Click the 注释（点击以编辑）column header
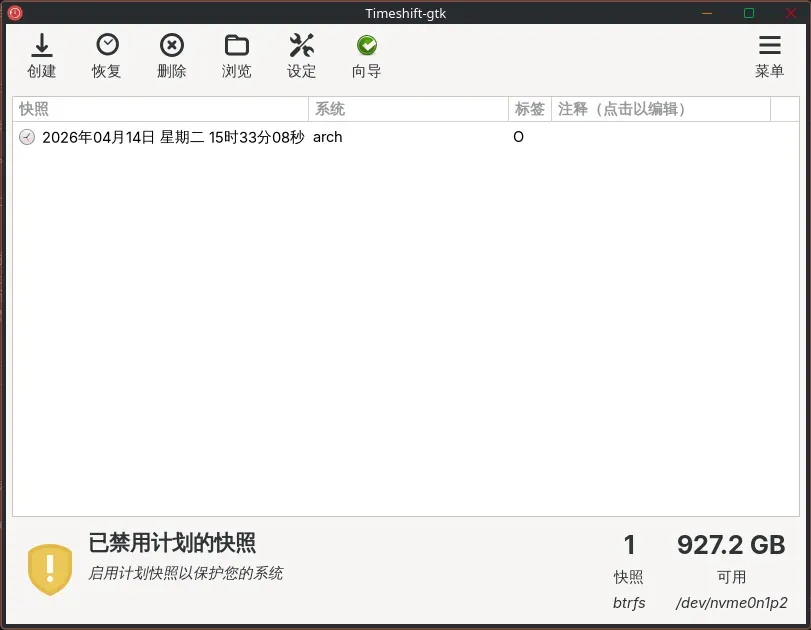This screenshot has width=811, height=630. point(661,109)
